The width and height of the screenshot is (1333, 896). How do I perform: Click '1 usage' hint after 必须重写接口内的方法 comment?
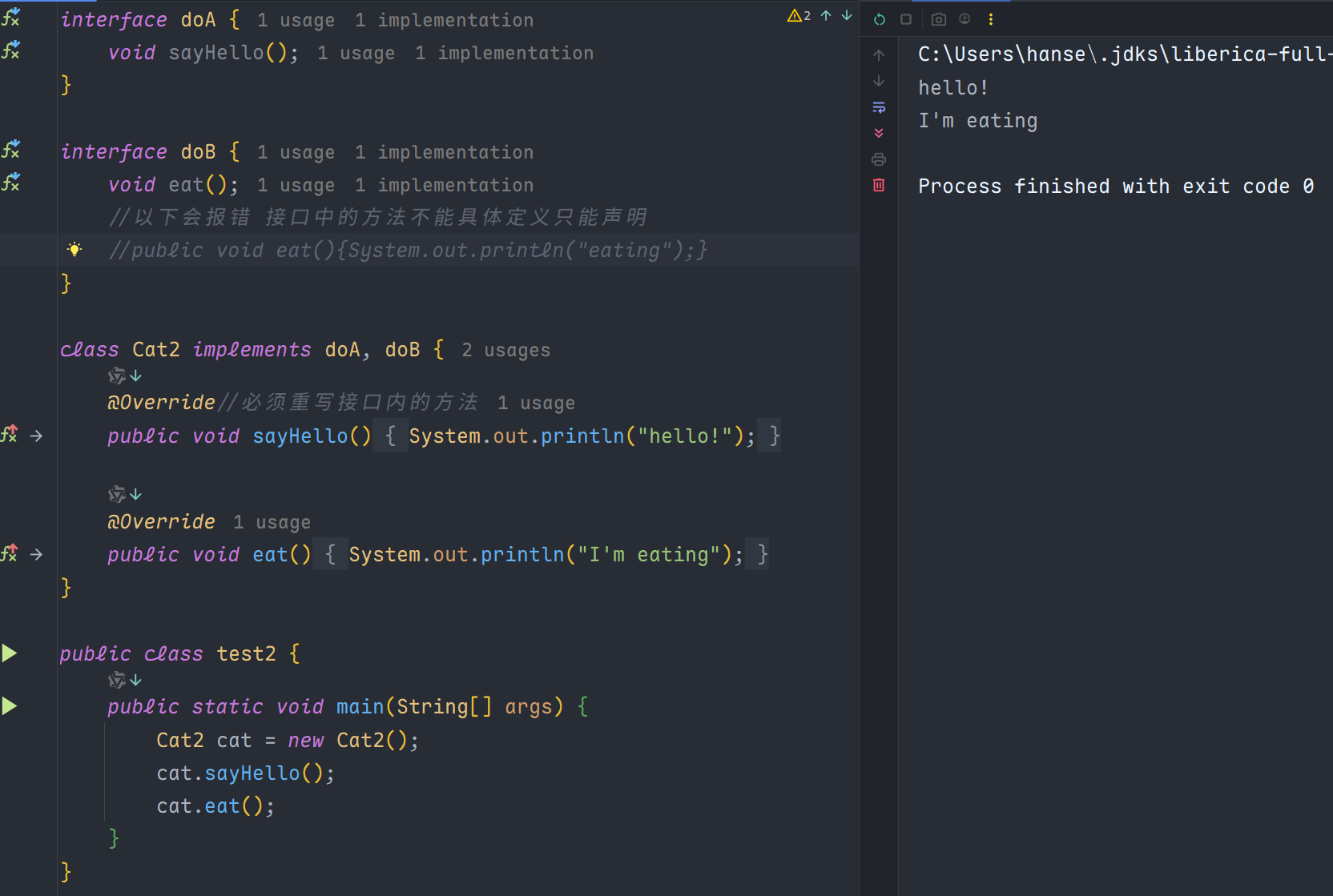536,404
